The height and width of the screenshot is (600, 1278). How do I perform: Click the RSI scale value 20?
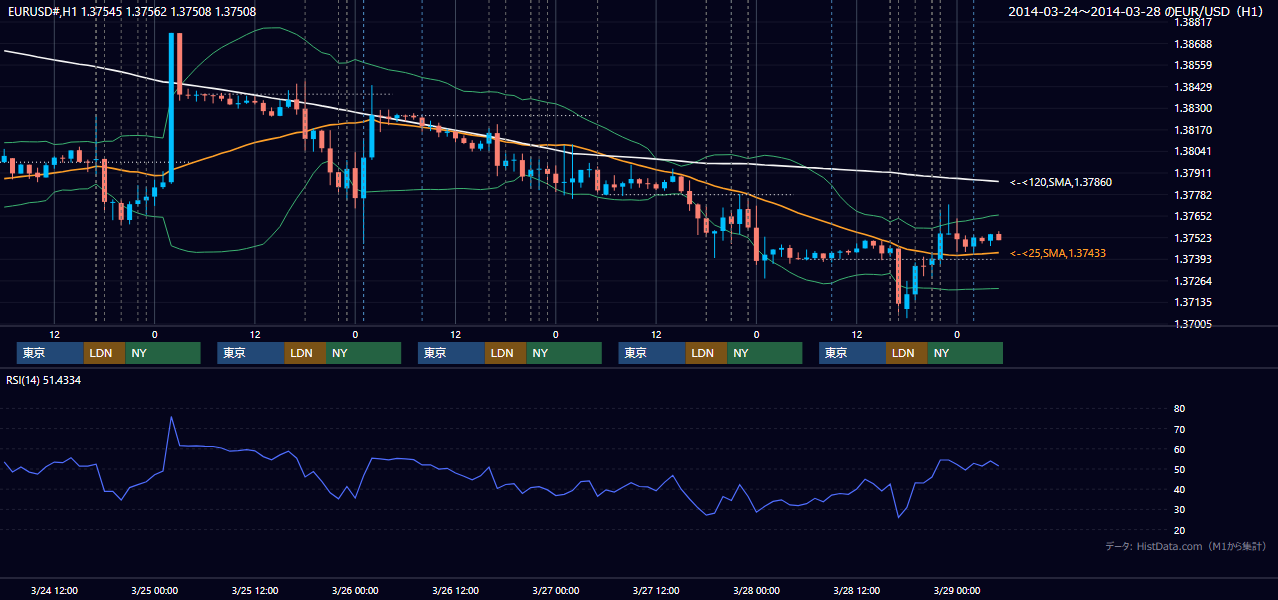coord(1179,530)
